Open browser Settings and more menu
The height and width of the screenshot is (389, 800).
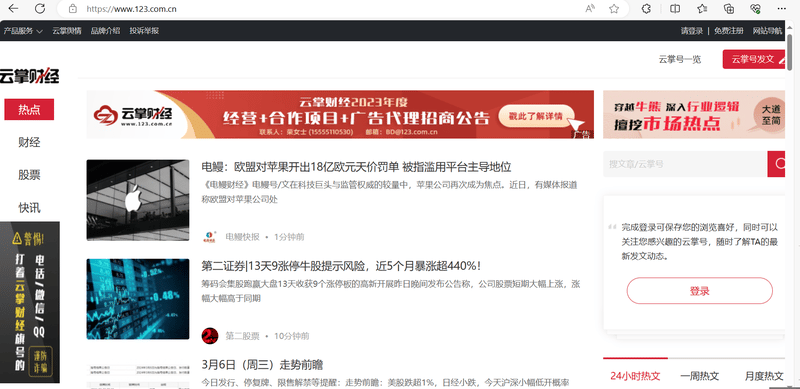(x=782, y=9)
